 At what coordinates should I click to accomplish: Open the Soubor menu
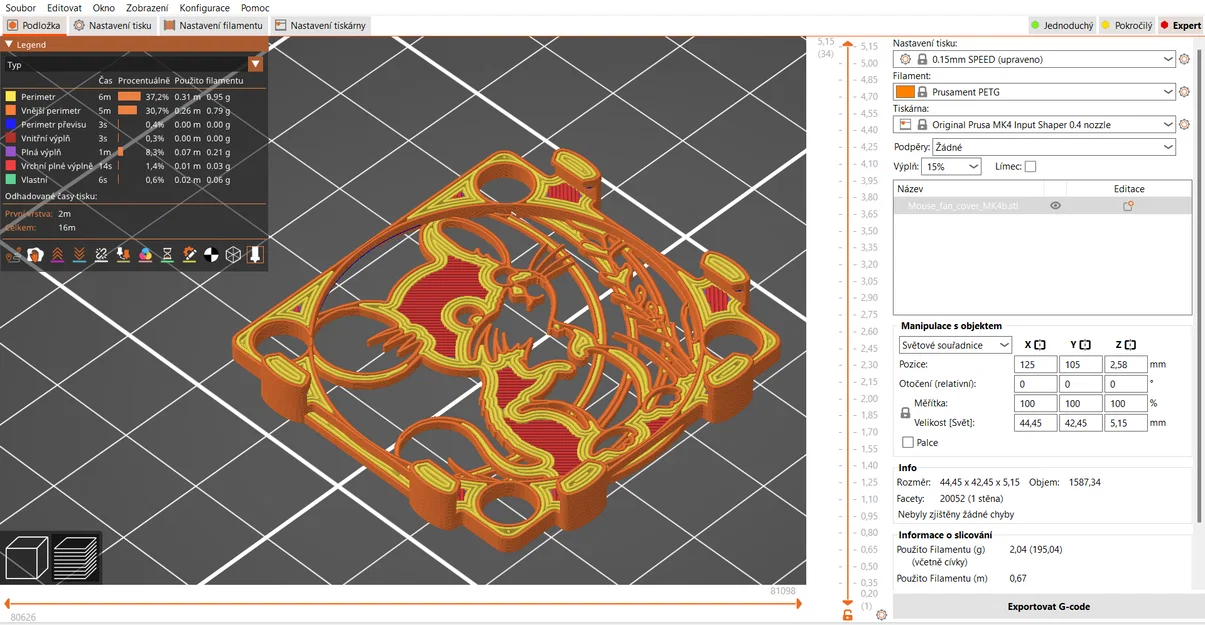point(21,8)
